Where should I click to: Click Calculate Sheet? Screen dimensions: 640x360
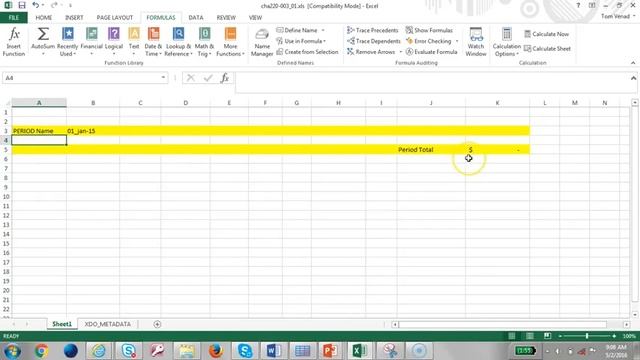[x=547, y=49]
